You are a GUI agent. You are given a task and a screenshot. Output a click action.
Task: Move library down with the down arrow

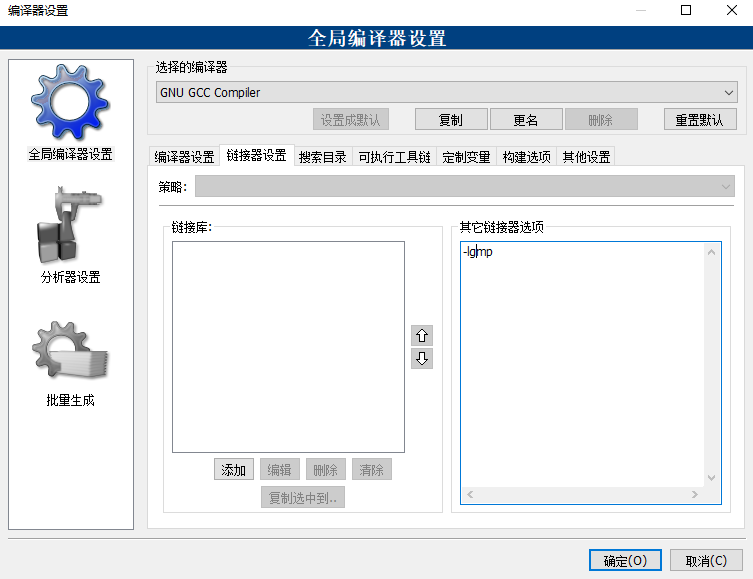click(x=422, y=359)
